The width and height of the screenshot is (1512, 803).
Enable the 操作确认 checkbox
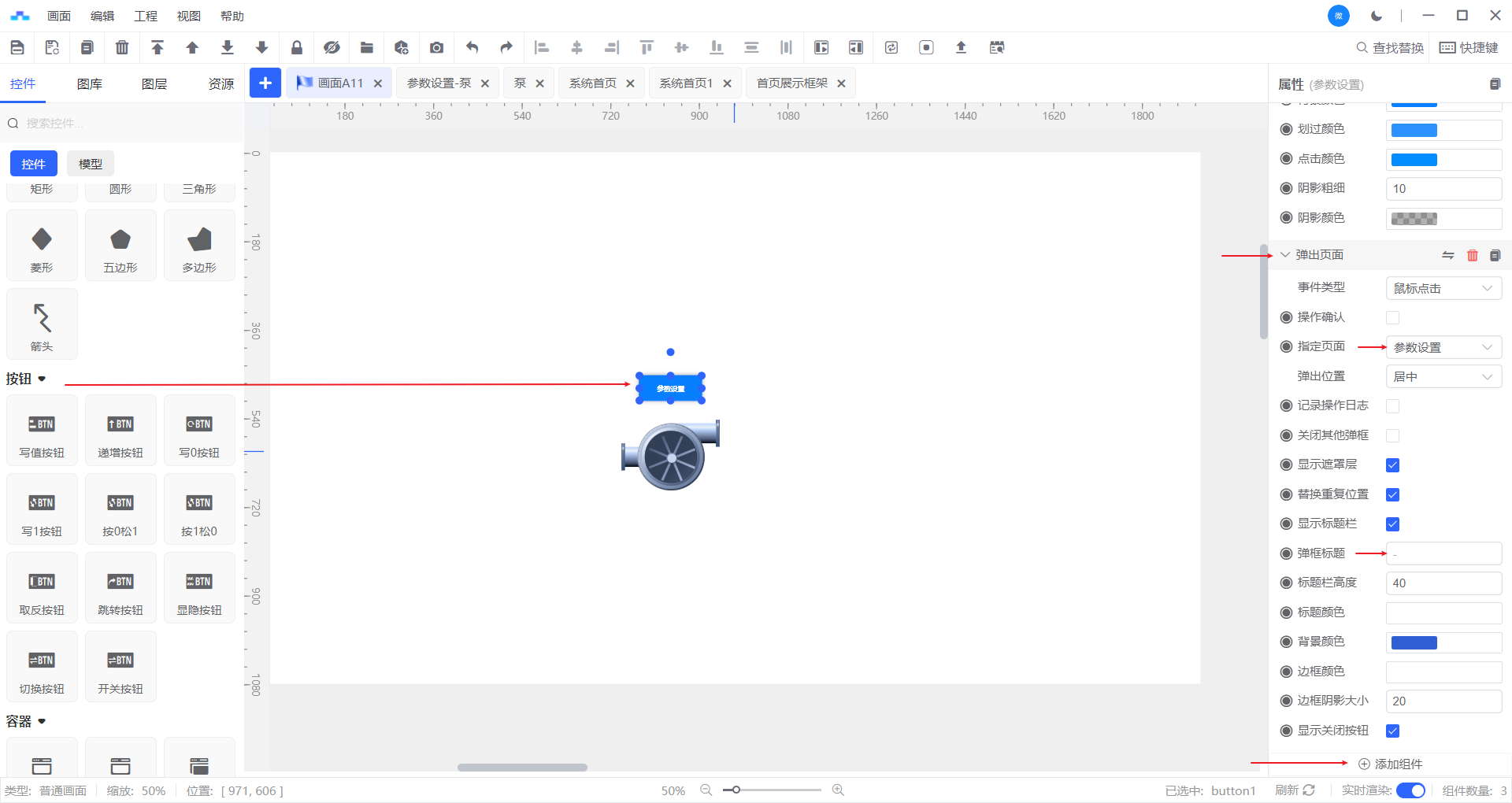[1392, 318]
